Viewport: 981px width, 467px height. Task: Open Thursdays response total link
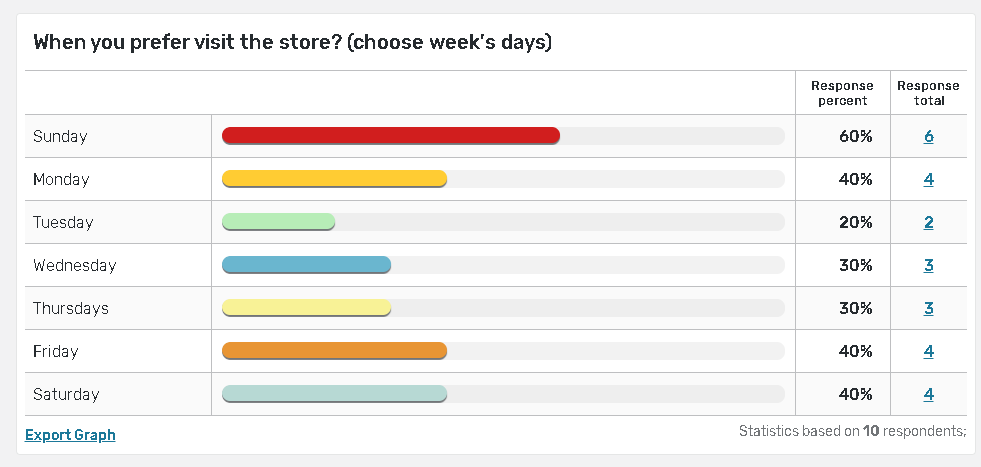(x=929, y=308)
